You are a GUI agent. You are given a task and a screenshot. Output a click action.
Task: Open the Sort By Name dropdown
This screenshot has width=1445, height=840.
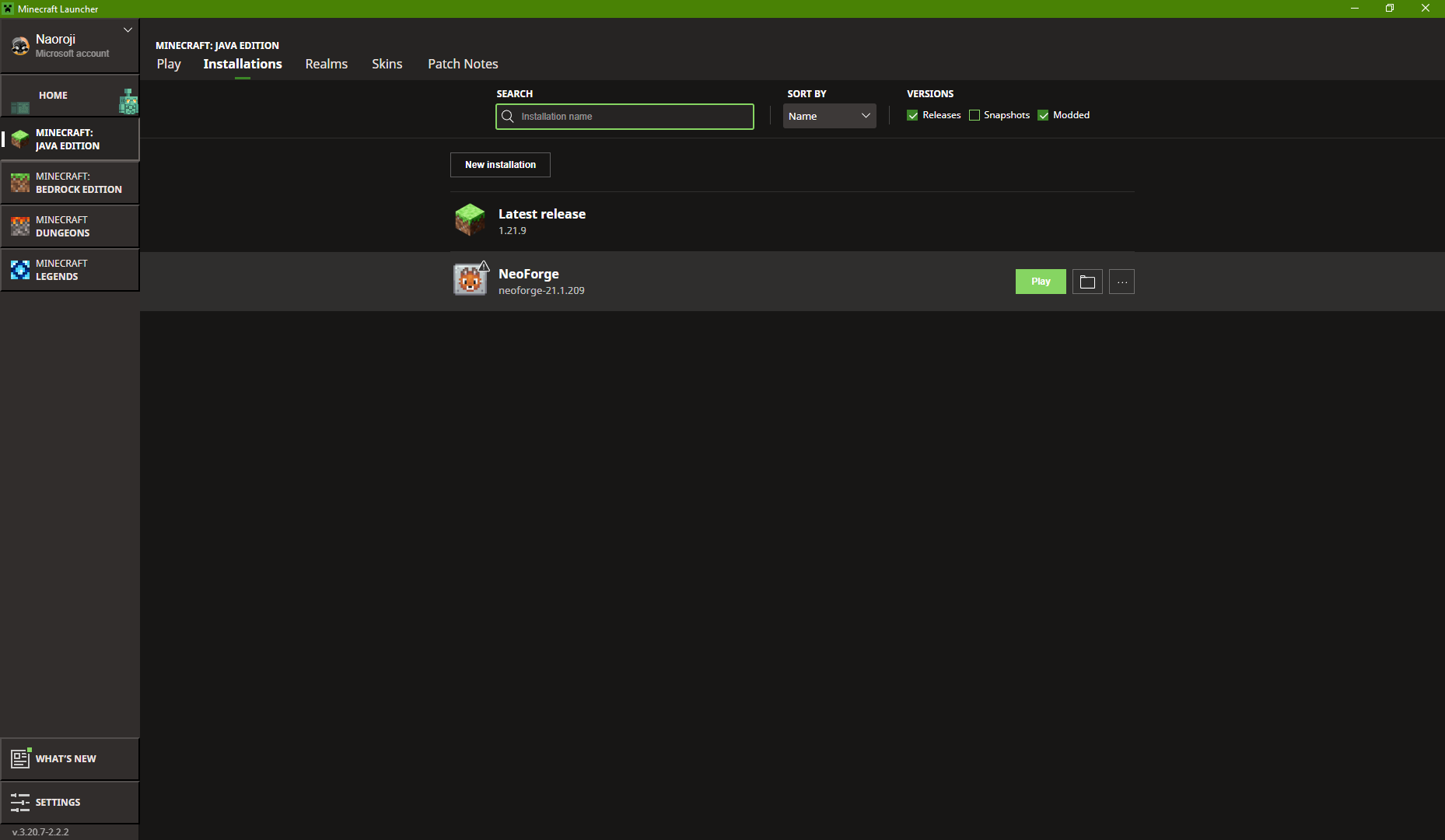(829, 116)
